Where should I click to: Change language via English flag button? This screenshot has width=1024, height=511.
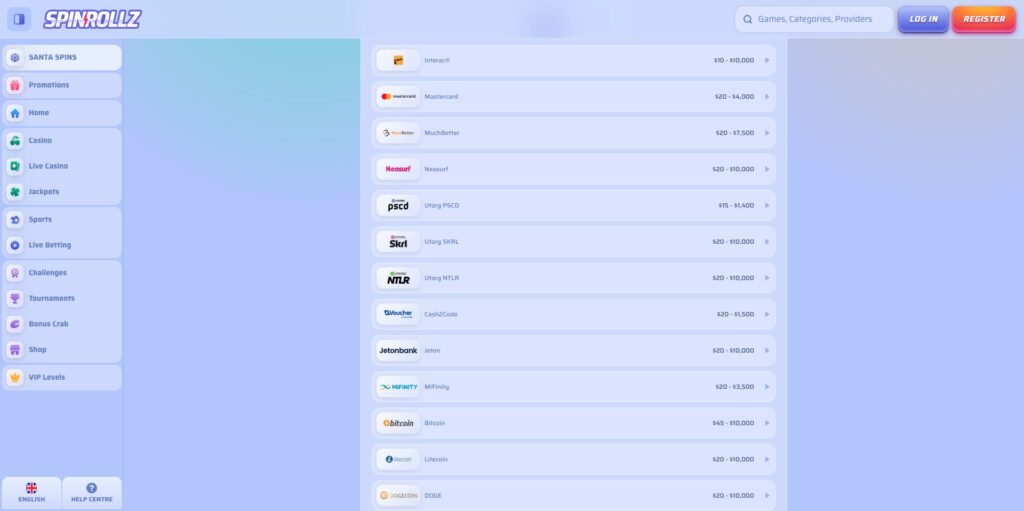31,493
